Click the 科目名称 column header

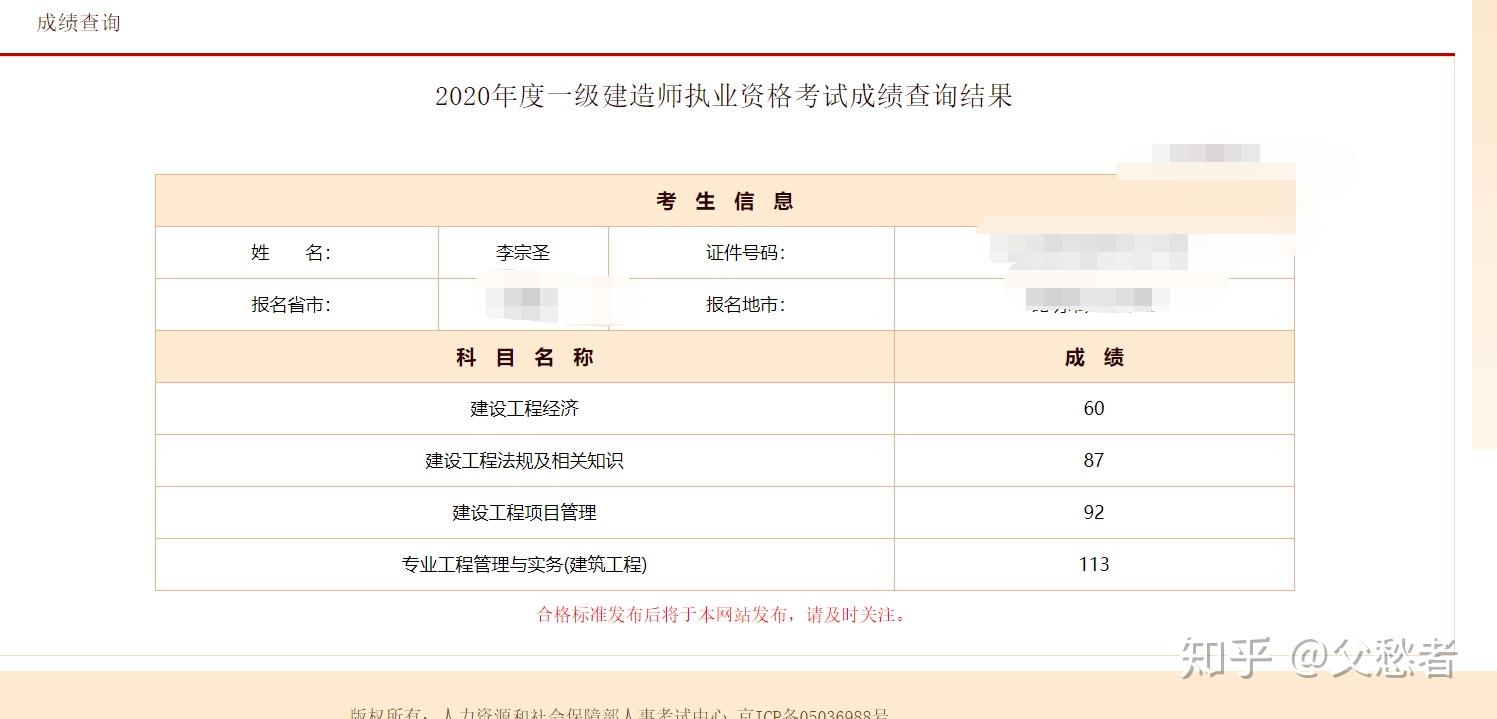pyautogui.click(x=523, y=356)
